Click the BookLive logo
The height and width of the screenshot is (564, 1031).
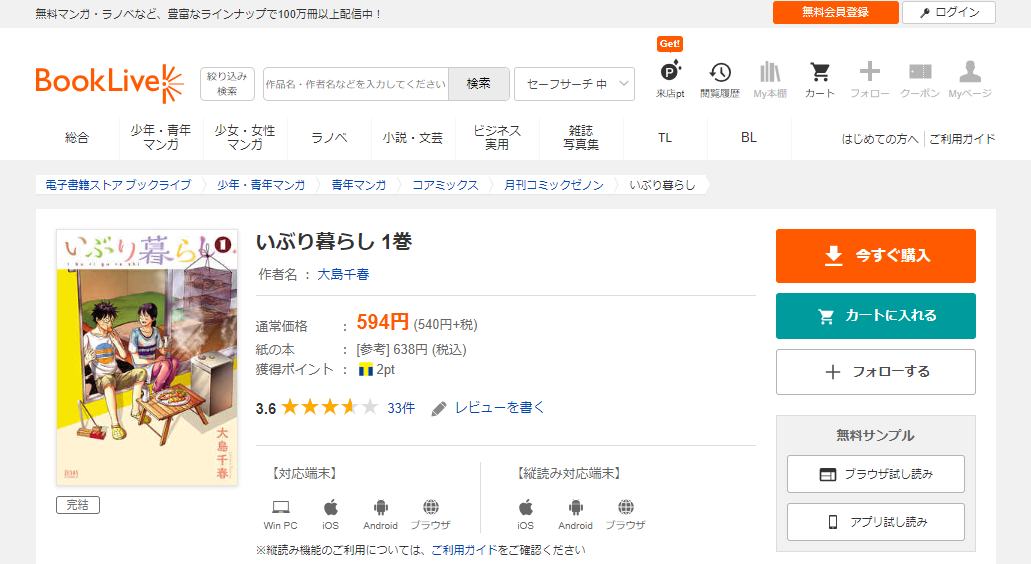[x=109, y=84]
